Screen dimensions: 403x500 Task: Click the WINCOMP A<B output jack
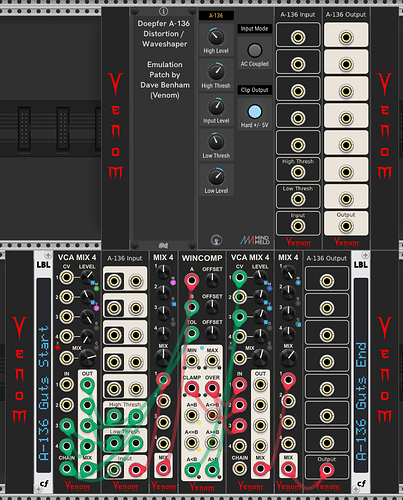coord(192,470)
